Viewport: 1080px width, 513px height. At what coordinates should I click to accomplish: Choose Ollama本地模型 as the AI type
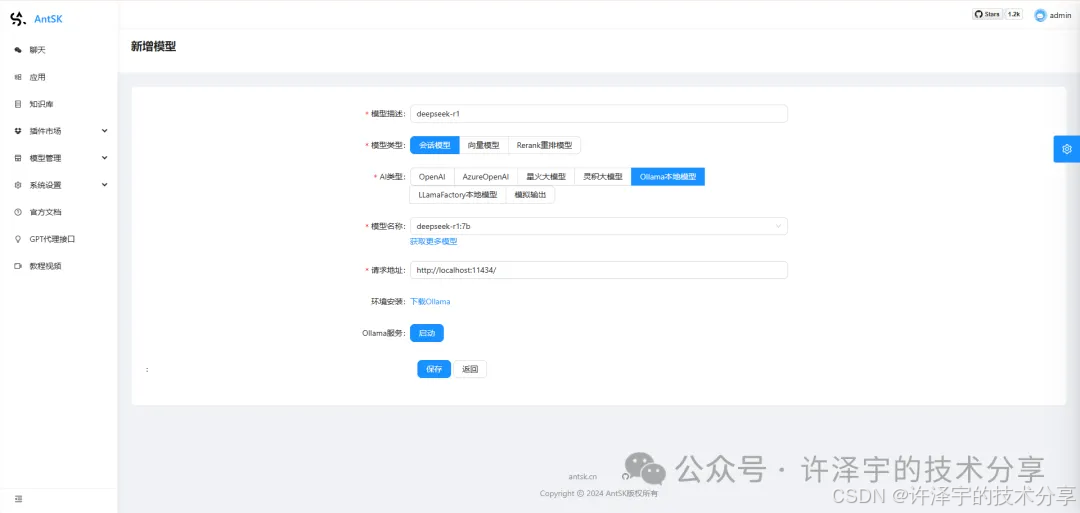pos(668,177)
